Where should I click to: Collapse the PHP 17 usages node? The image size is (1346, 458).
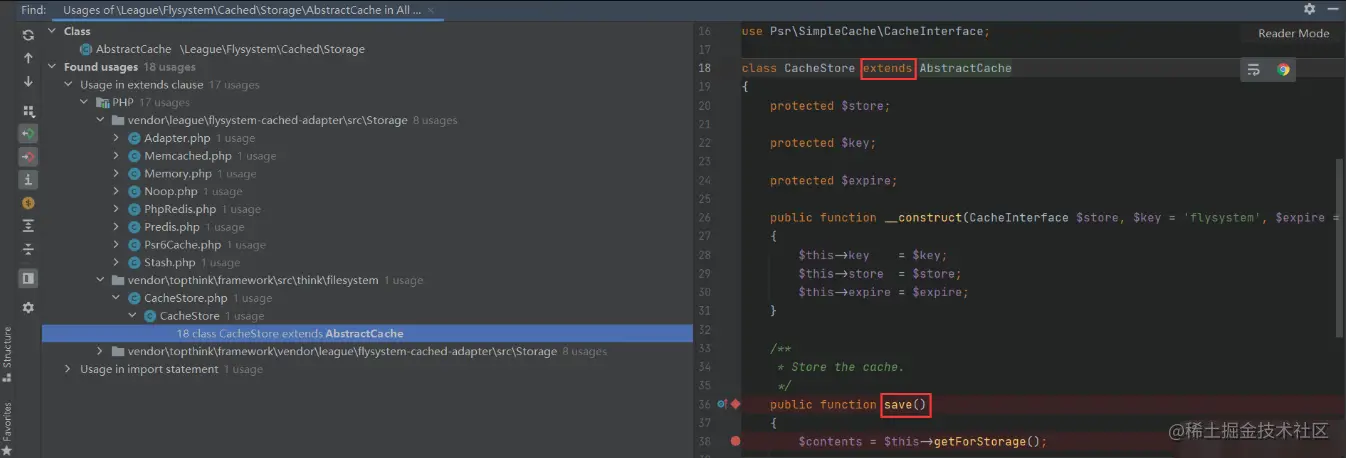pos(85,103)
